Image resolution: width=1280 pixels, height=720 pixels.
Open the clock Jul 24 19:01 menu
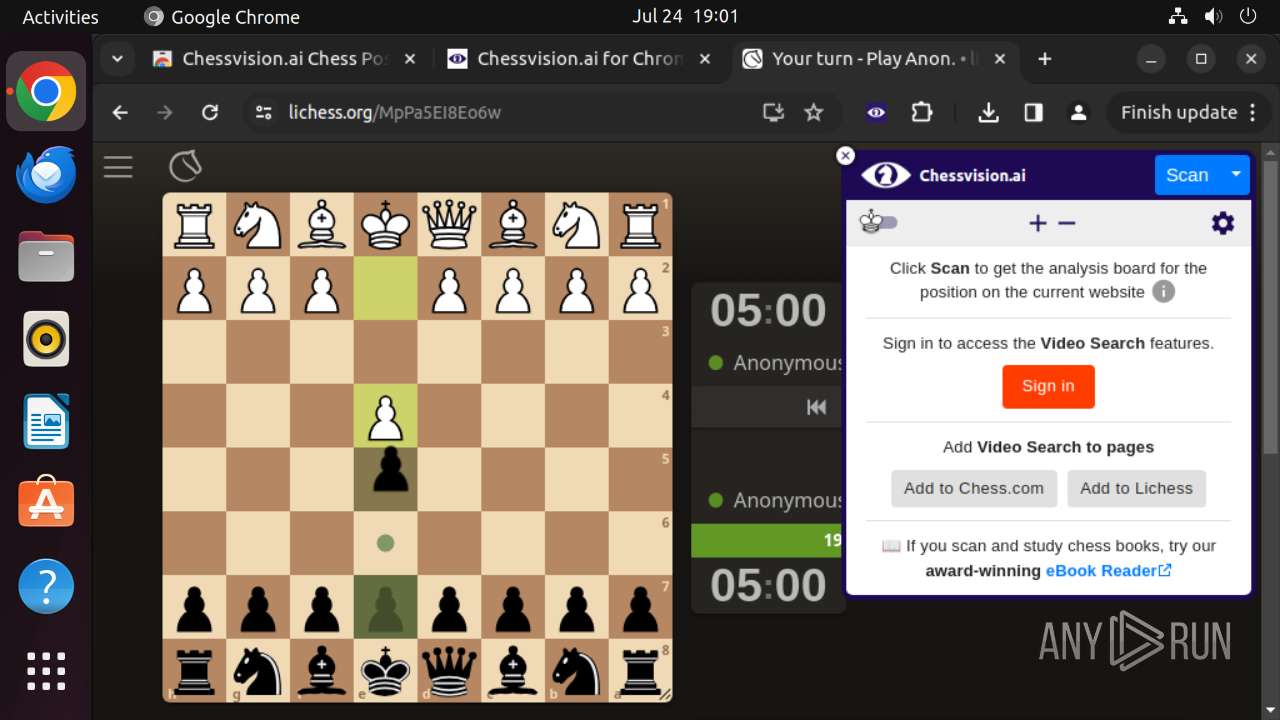[685, 17]
